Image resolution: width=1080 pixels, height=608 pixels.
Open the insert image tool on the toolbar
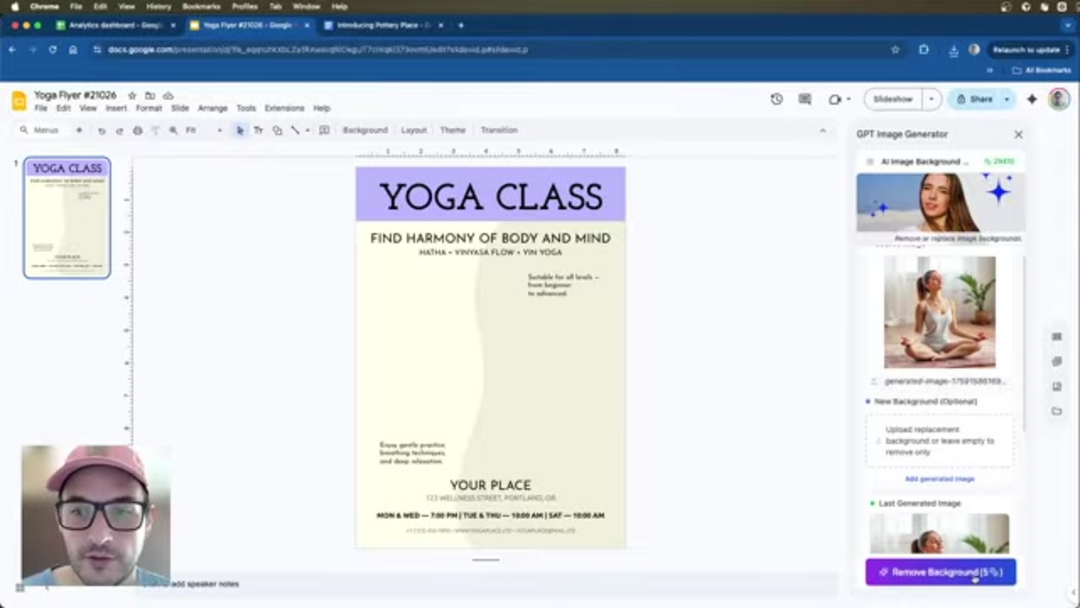pos(324,130)
